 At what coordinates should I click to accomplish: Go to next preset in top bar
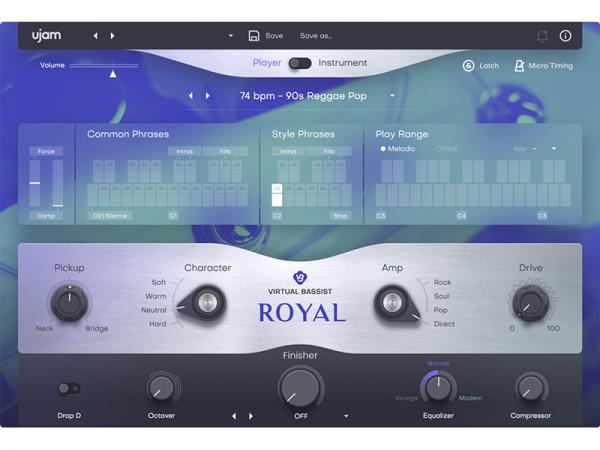[112, 36]
